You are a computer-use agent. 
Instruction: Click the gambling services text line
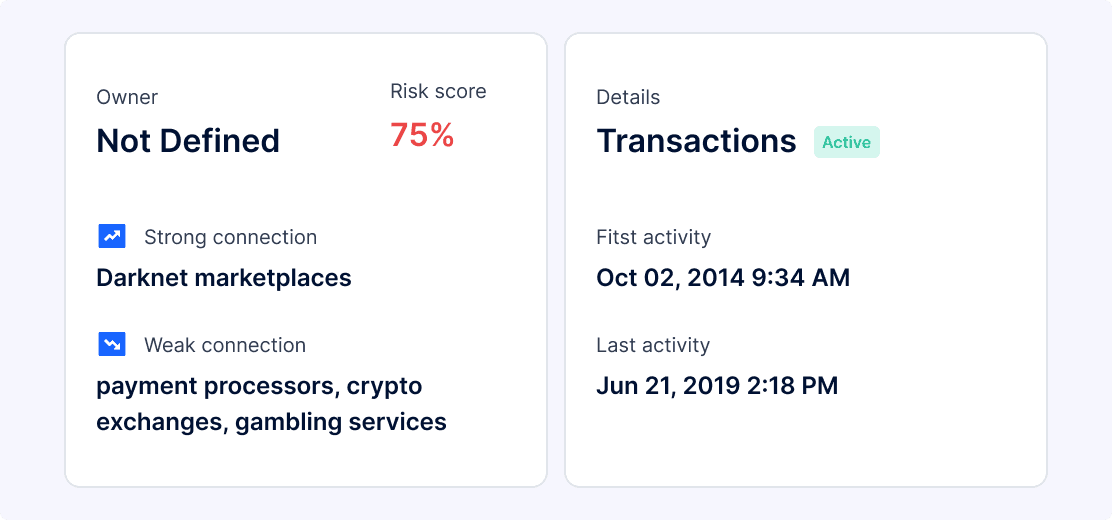click(x=271, y=422)
